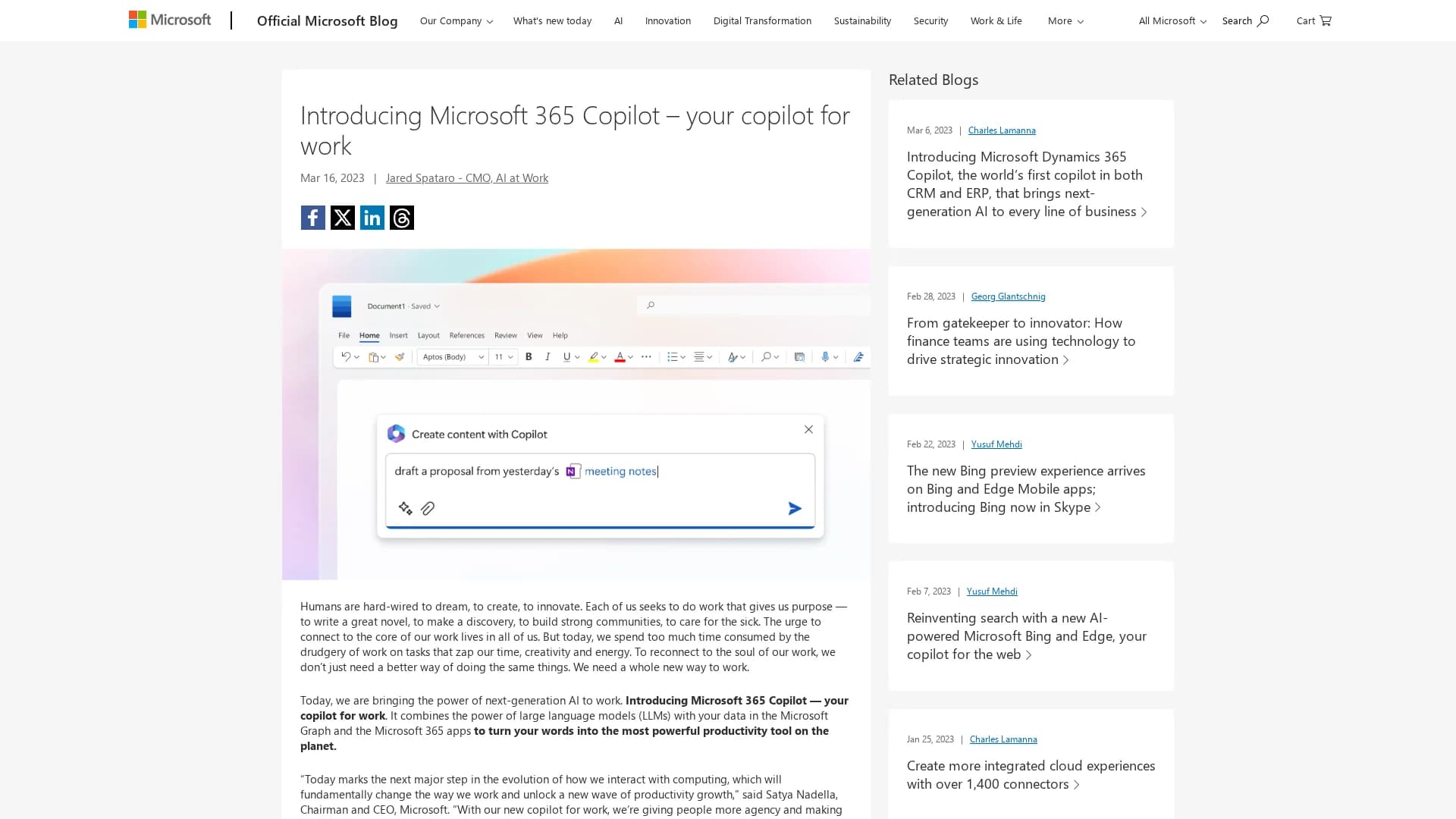Open Innovation navigation item
This screenshot has height=819, width=1456.
point(667,20)
